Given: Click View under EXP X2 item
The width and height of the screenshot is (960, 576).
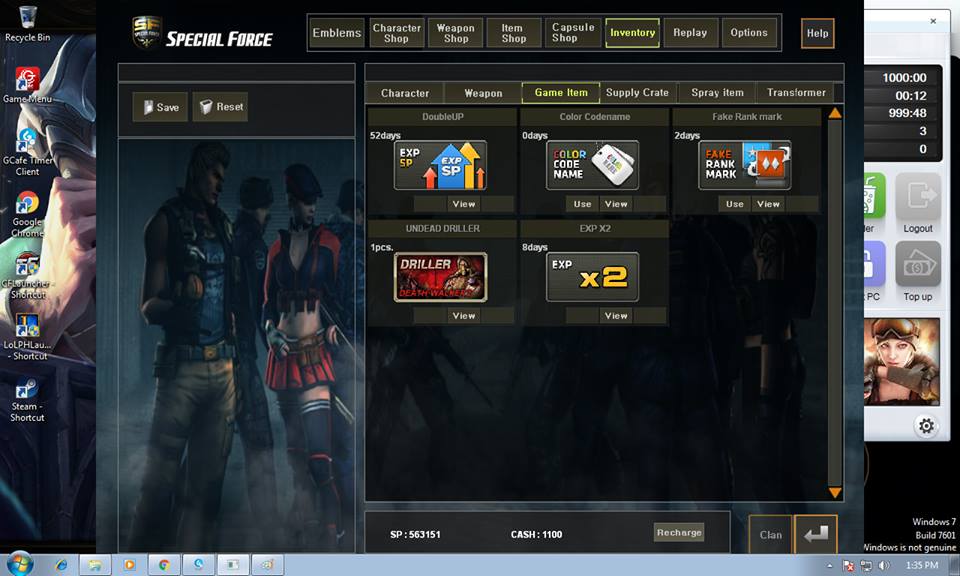Looking at the screenshot, I should click(616, 316).
